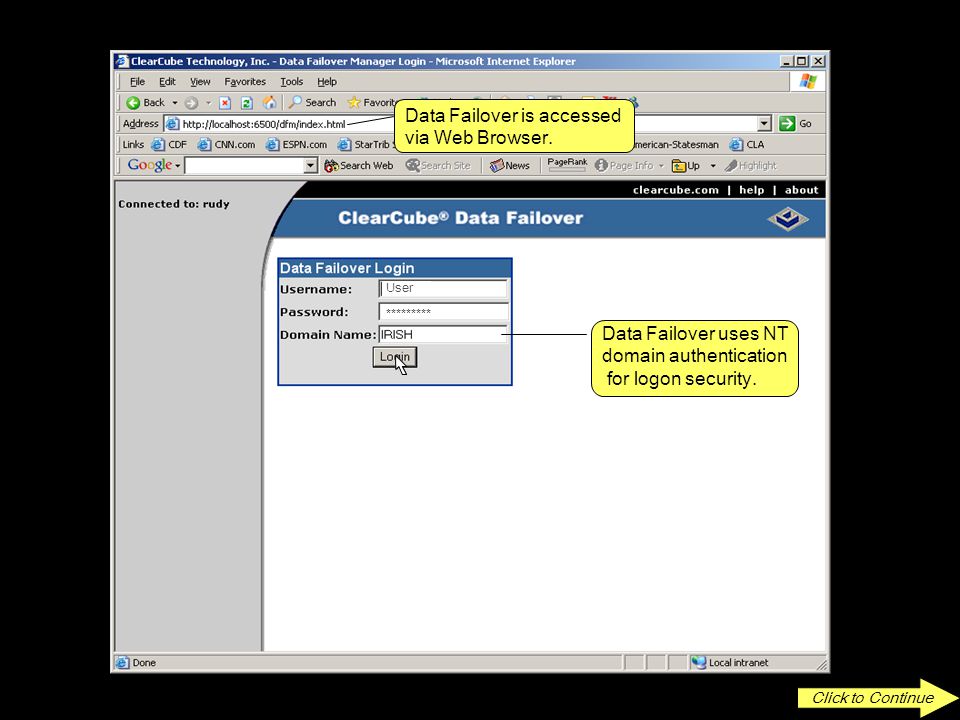Expand the Google search box dropdown

click(x=311, y=165)
